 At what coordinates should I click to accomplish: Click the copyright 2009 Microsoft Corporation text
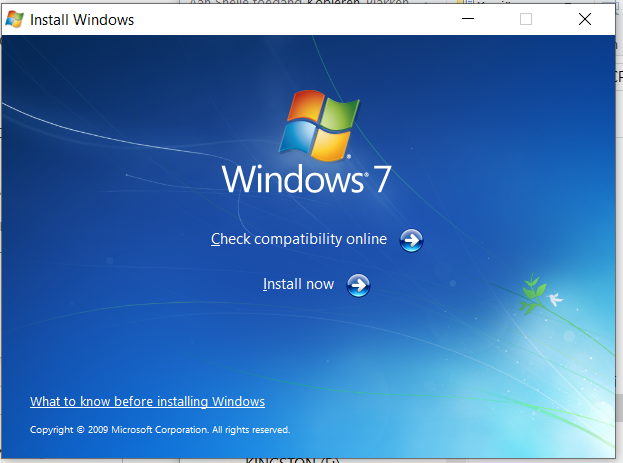tap(160, 430)
